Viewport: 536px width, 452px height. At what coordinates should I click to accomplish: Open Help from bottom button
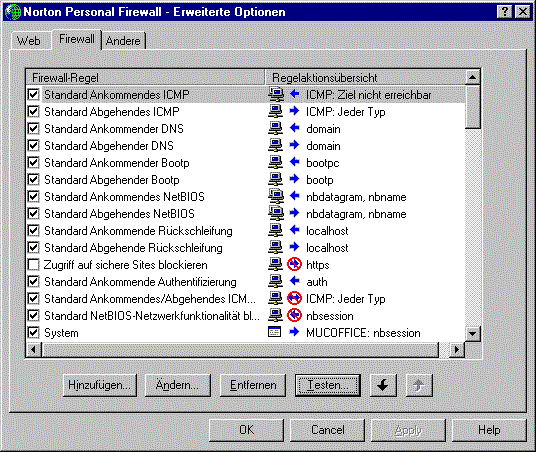pos(489,430)
